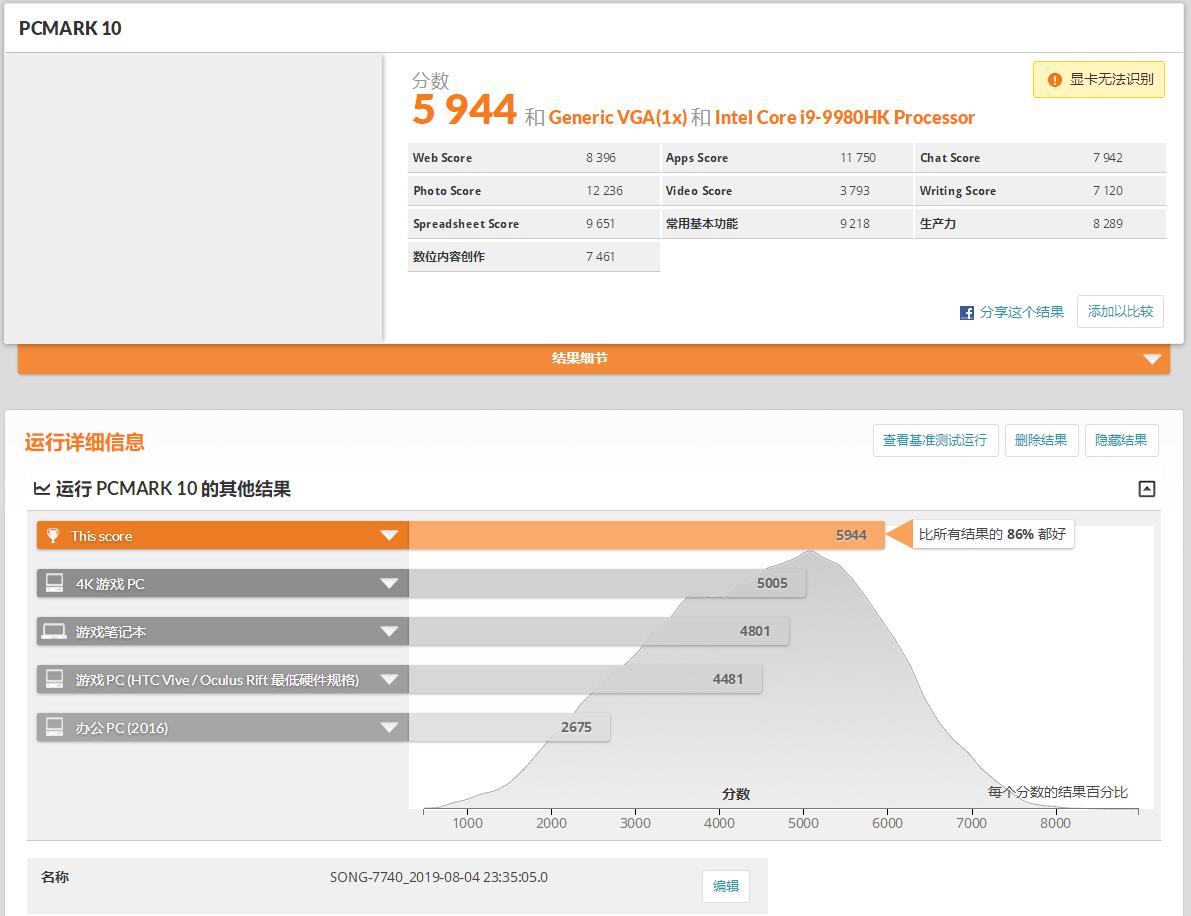The image size is (1191, 916).
Task: Click the 4K游戏PC desktop icon
Action: (x=55, y=583)
